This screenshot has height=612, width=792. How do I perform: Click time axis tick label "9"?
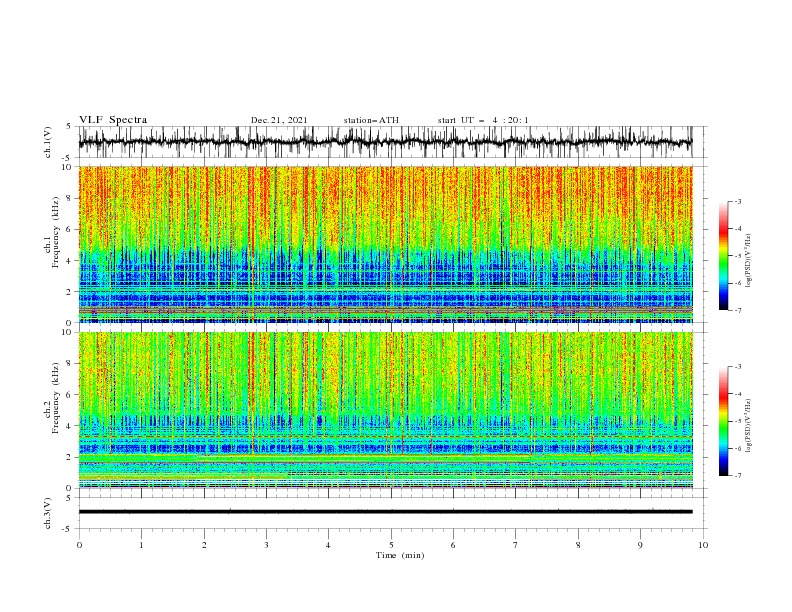(640, 545)
